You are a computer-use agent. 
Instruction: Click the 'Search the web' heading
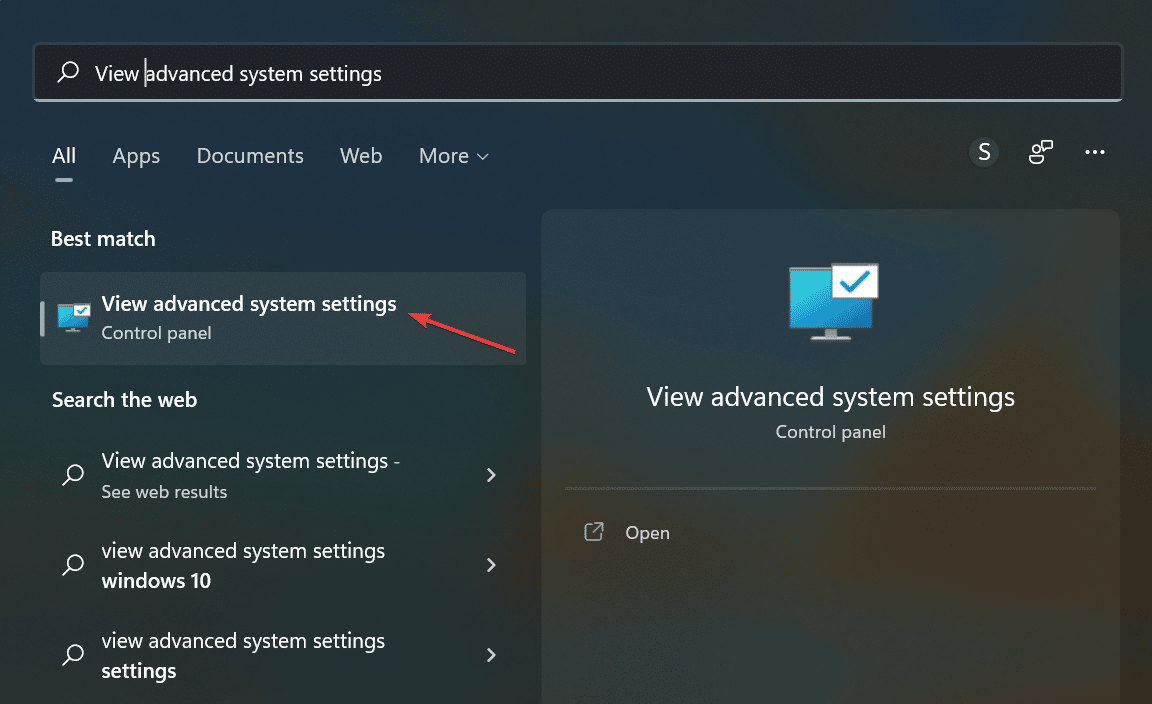[x=124, y=400]
